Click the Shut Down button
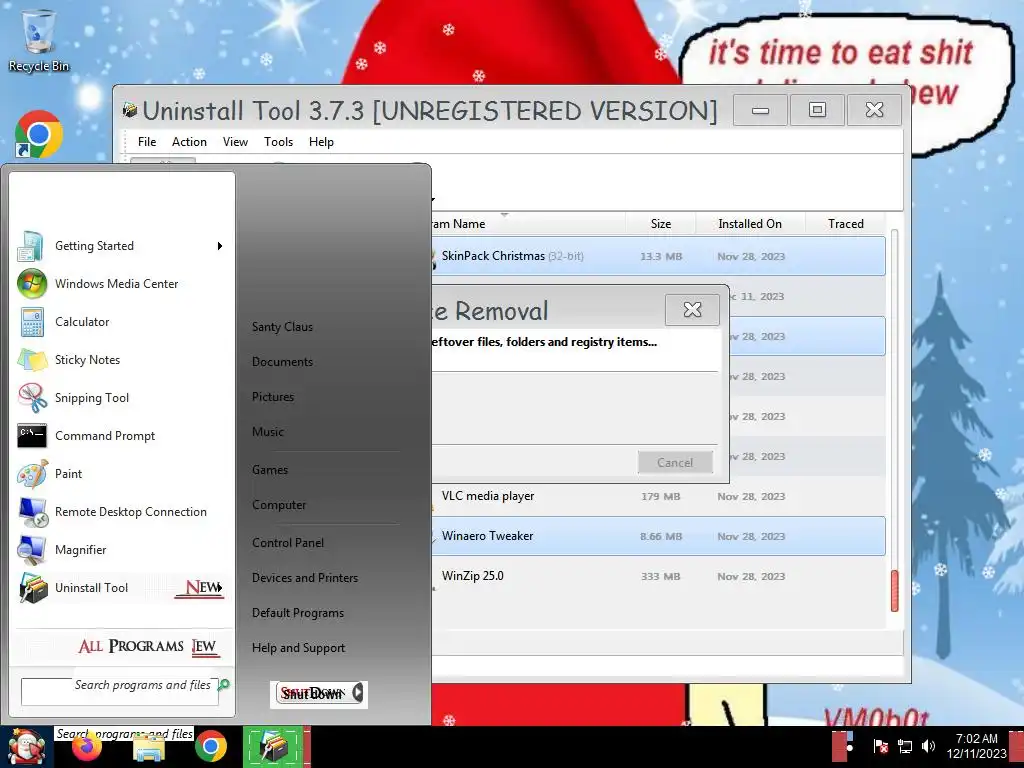 313,693
